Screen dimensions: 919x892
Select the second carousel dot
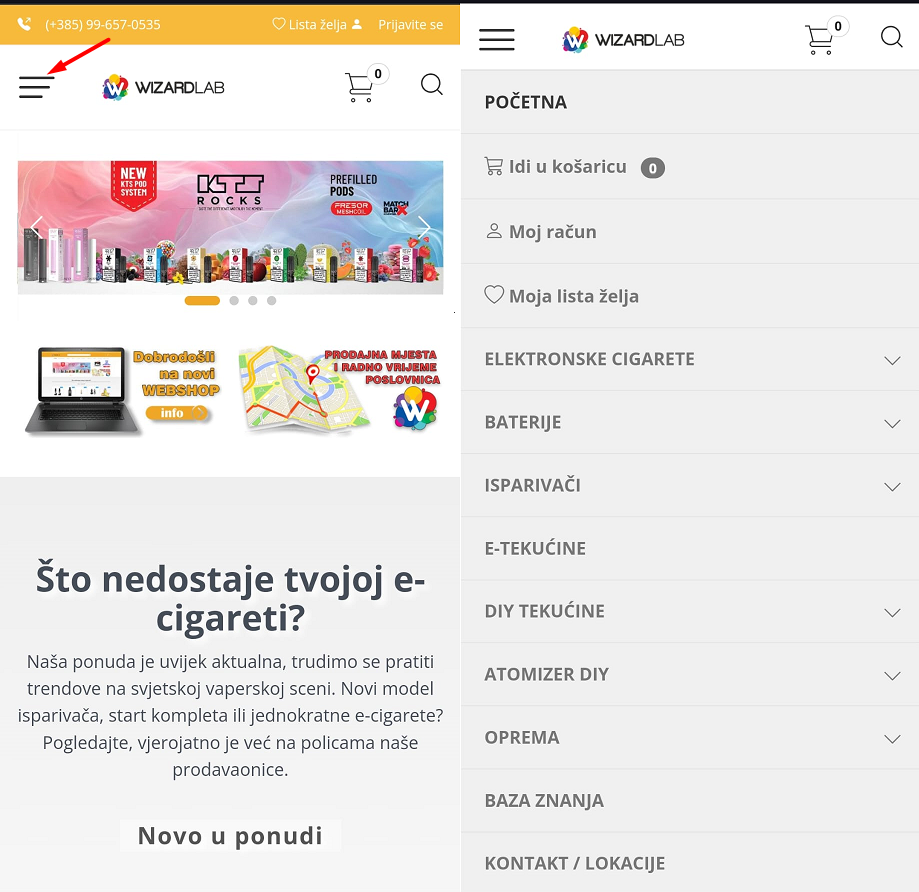tap(234, 301)
